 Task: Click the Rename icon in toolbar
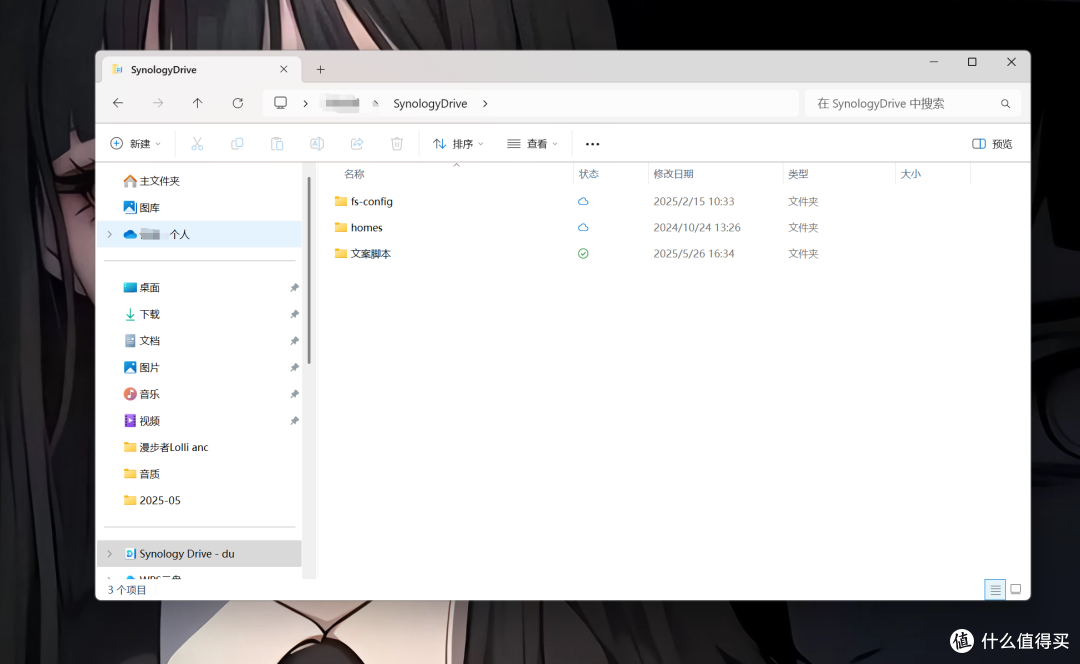317,144
